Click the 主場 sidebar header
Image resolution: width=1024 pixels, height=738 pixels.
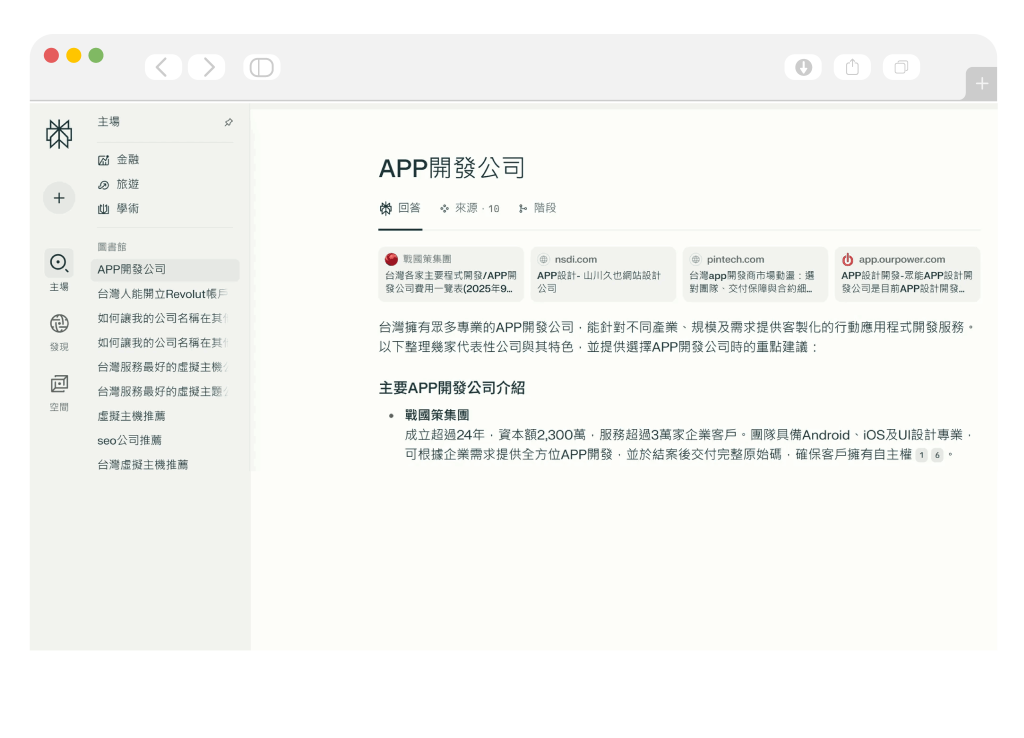108,121
